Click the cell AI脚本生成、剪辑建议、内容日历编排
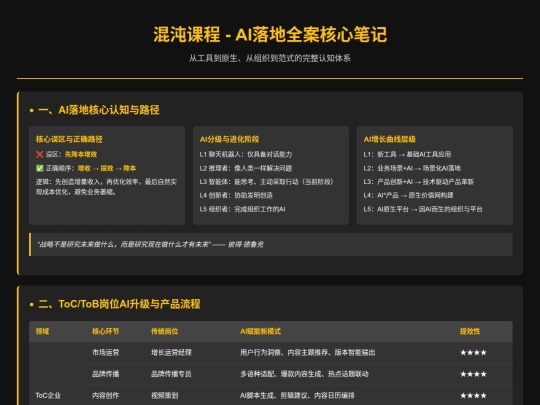 point(297,395)
